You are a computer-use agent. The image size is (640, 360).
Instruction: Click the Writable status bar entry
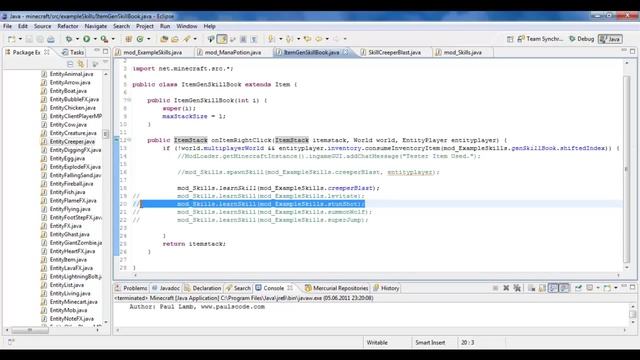click(377, 342)
